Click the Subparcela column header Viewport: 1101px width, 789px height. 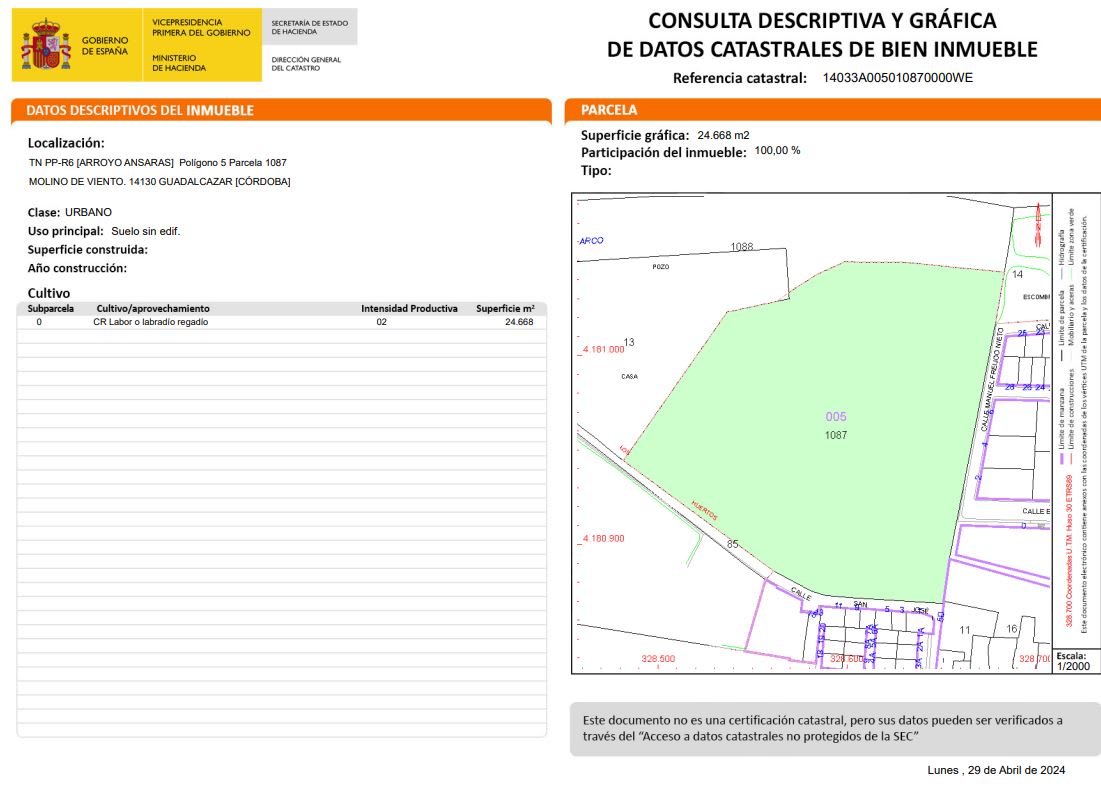tap(51, 308)
